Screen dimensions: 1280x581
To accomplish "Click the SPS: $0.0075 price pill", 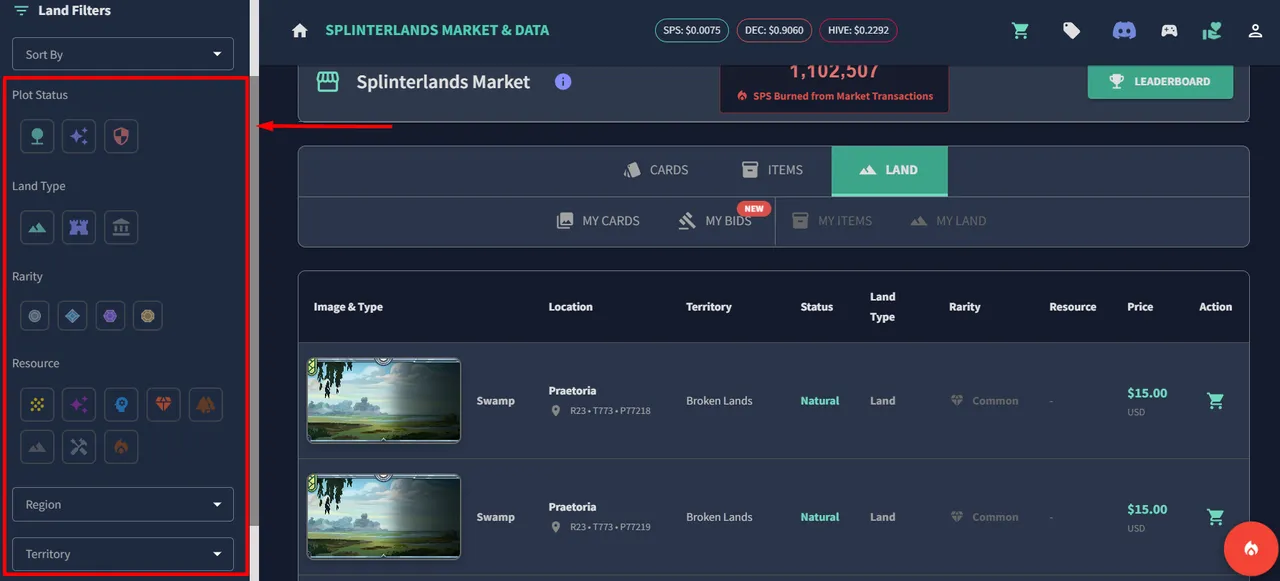I will (x=692, y=31).
